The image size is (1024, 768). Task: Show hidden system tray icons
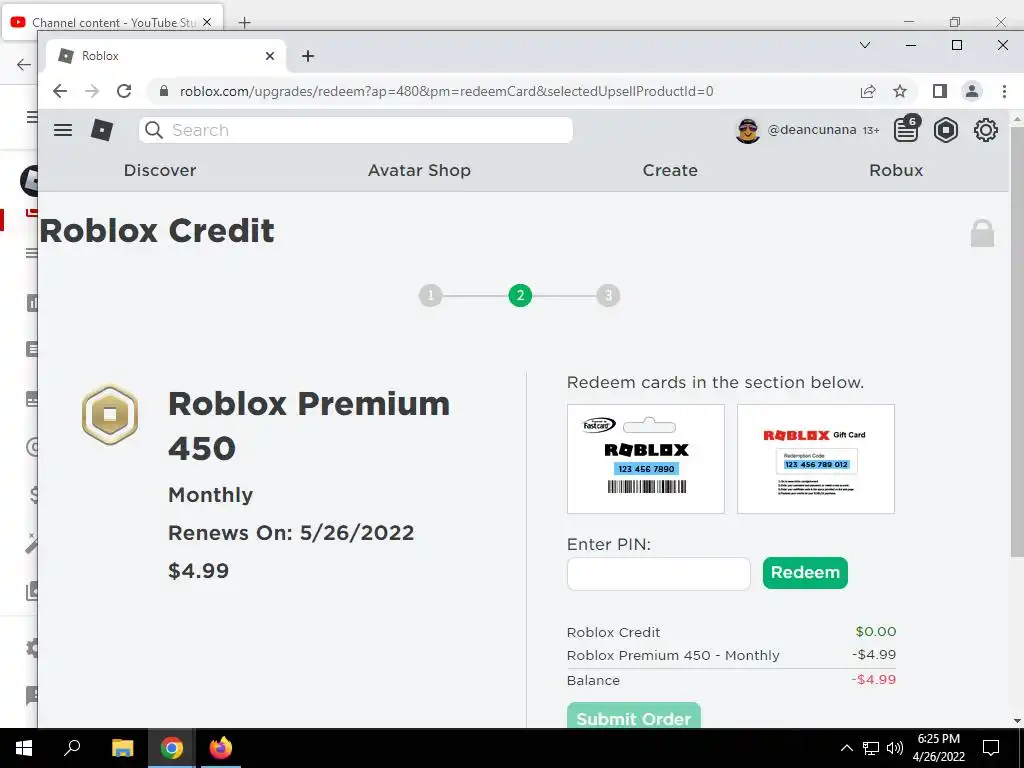click(846, 748)
